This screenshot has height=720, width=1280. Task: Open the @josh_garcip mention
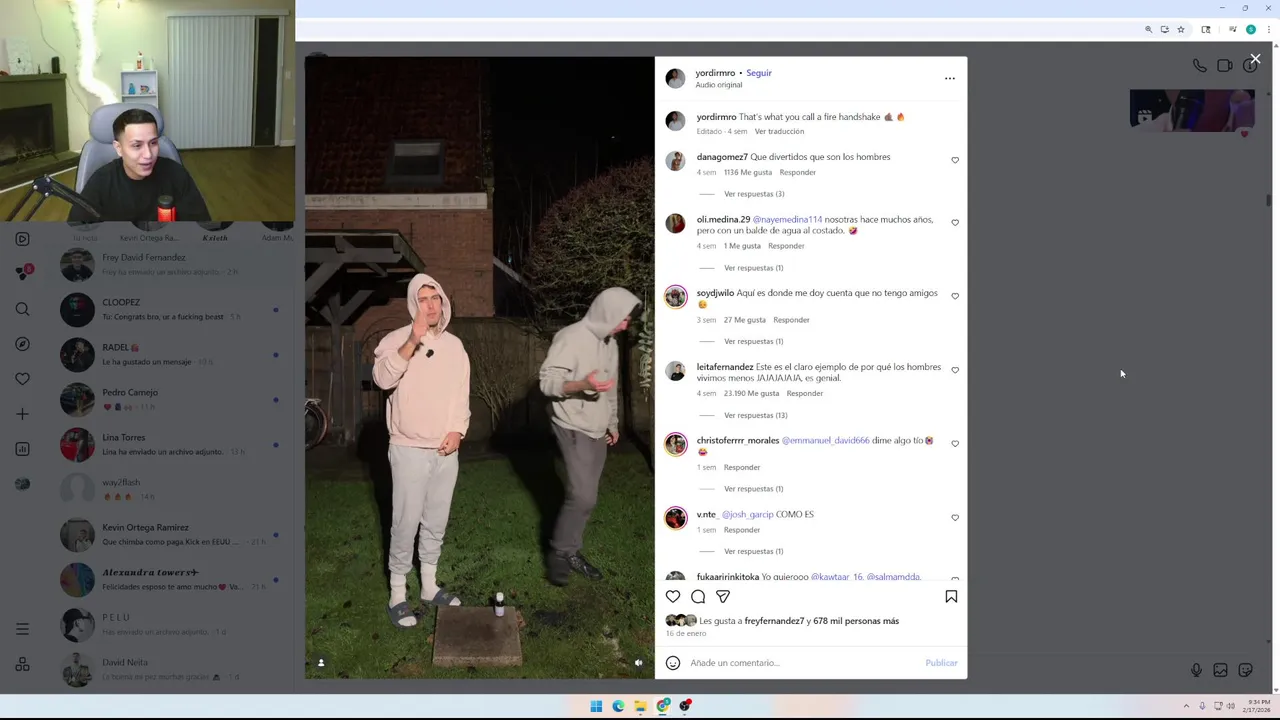747,515
